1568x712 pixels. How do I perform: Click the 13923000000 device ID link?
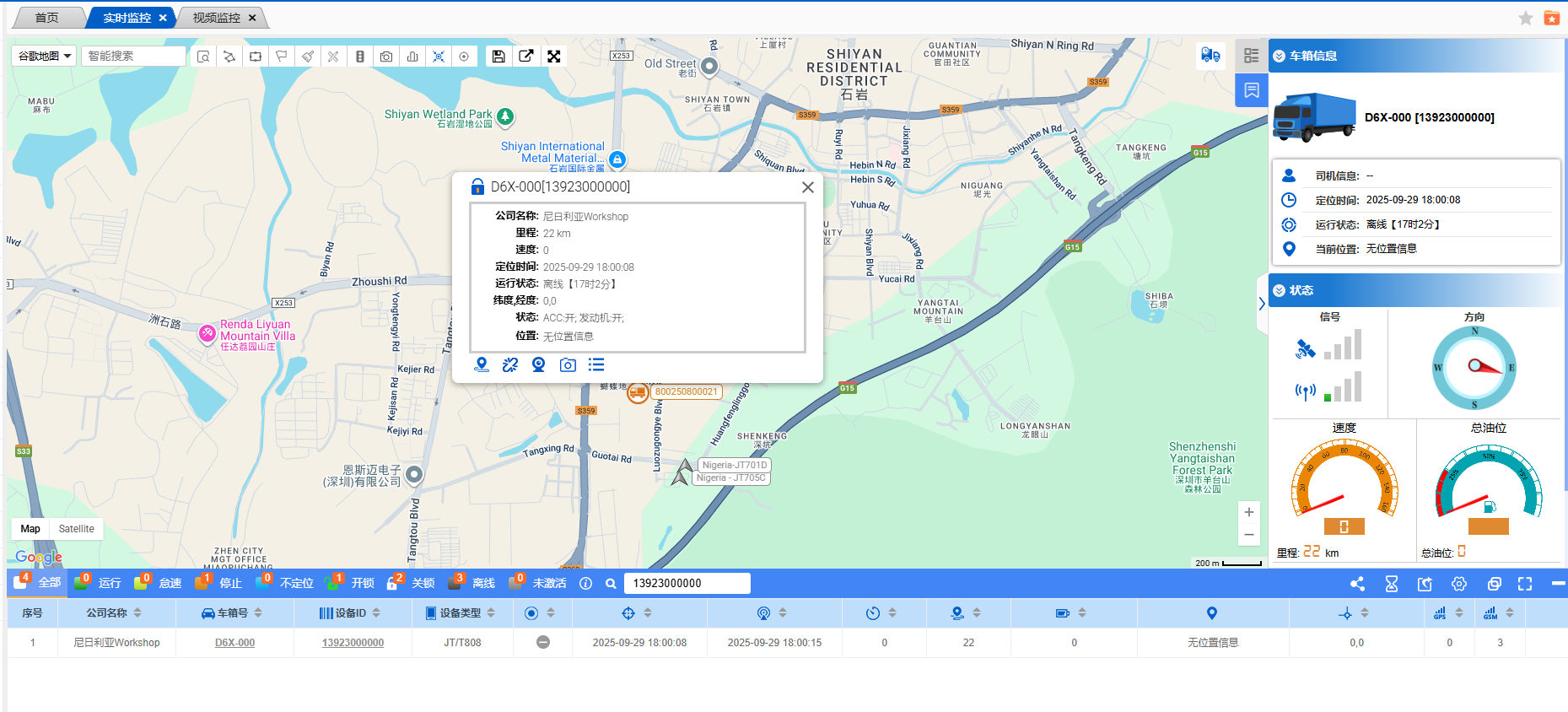pyautogui.click(x=353, y=643)
